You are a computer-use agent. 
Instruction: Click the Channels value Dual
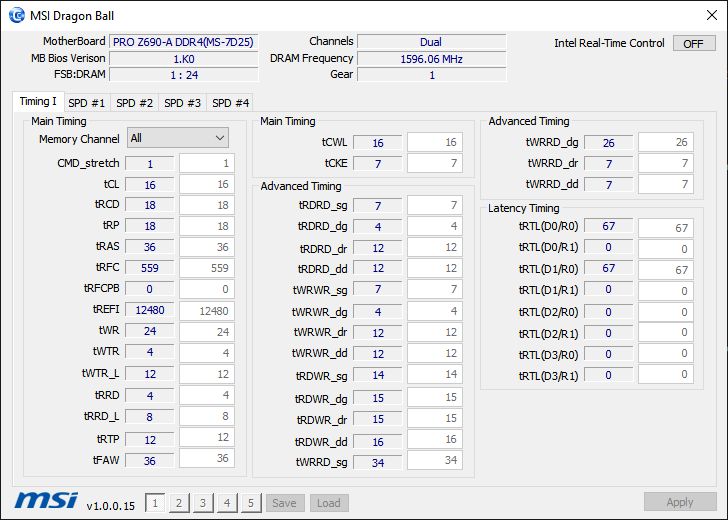(431, 42)
